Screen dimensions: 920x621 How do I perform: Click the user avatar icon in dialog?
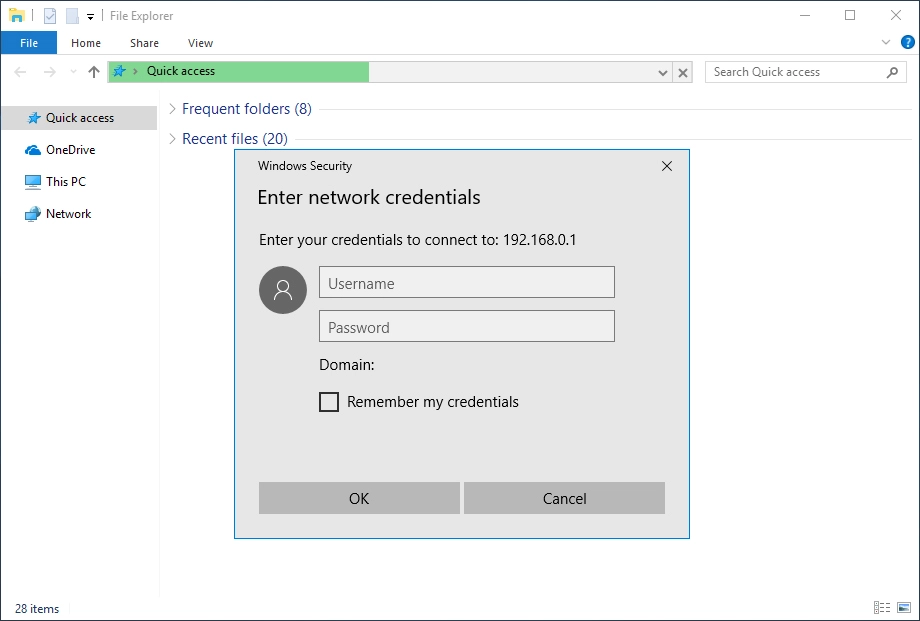click(x=283, y=290)
